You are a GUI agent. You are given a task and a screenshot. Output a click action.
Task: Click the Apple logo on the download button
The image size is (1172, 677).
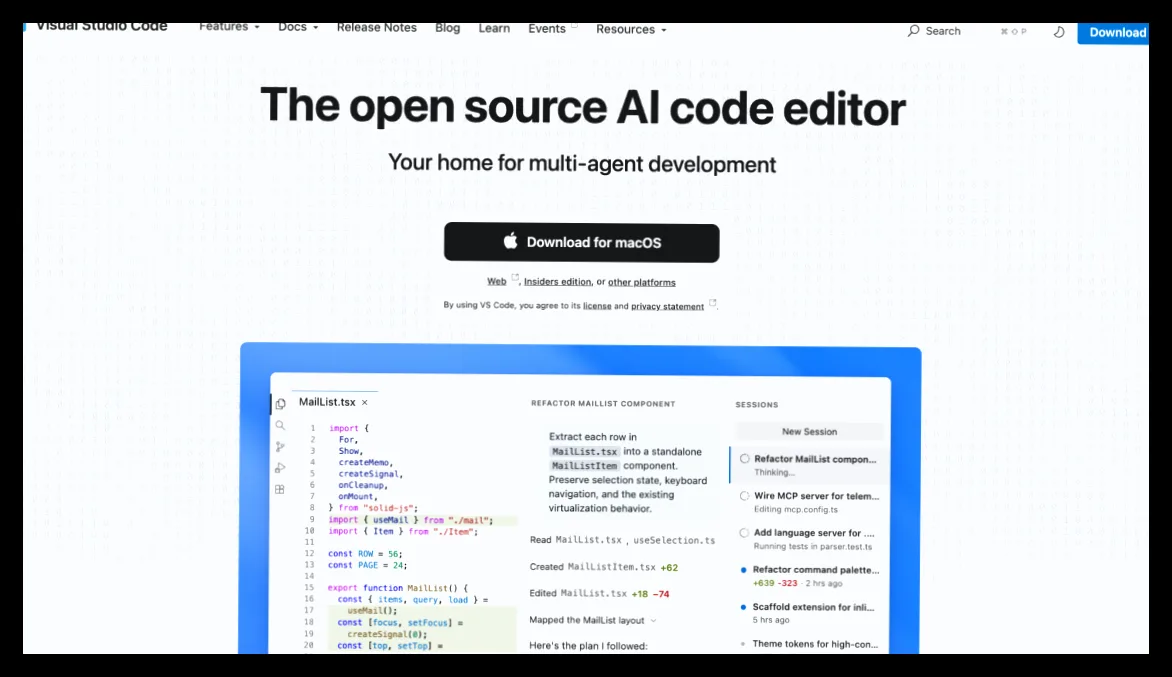coord(511,241)
